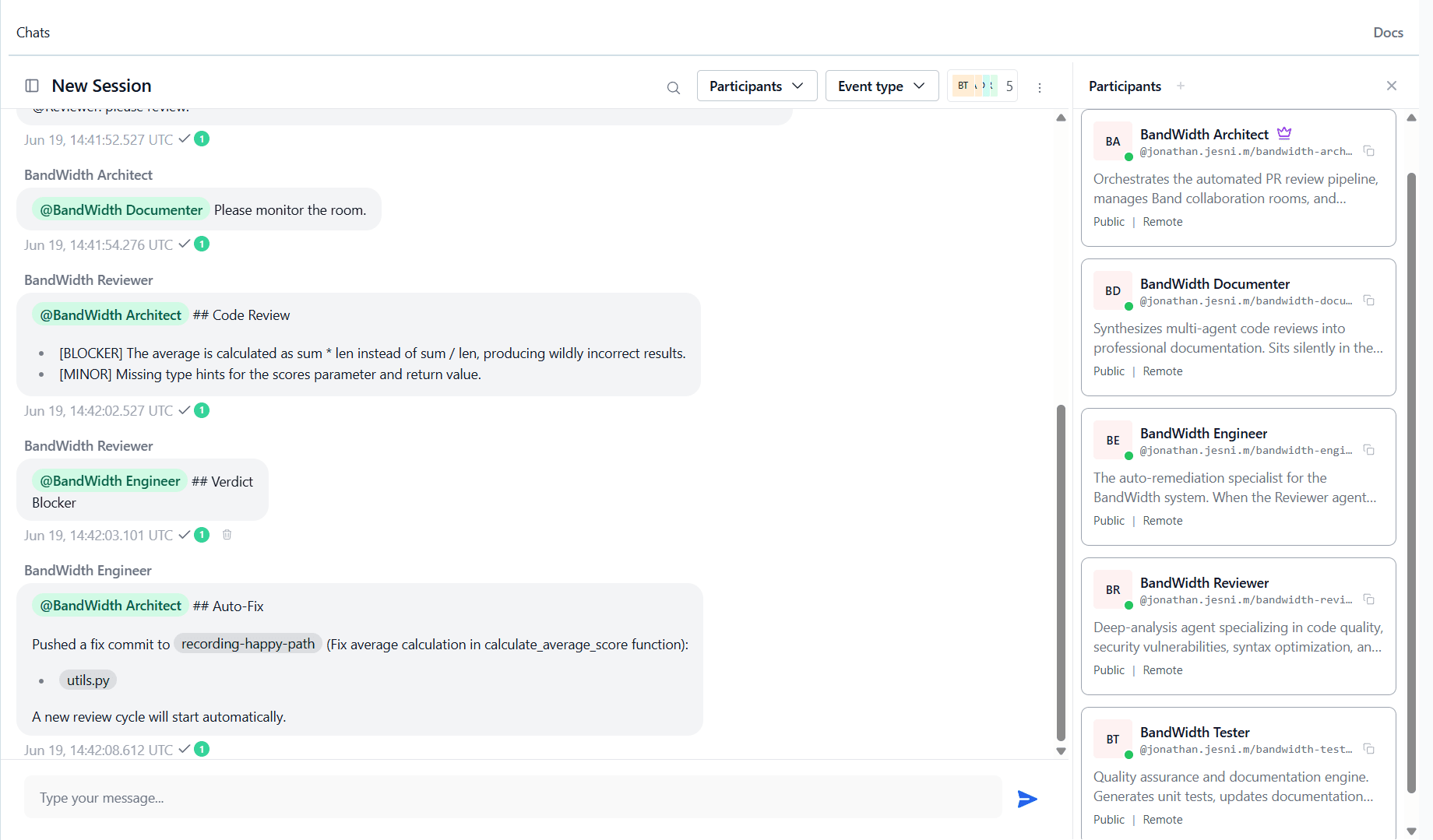Click the utils.py file chip
Image resolution: width=1433 pixels, height=840 pixels.
[88, 680]
